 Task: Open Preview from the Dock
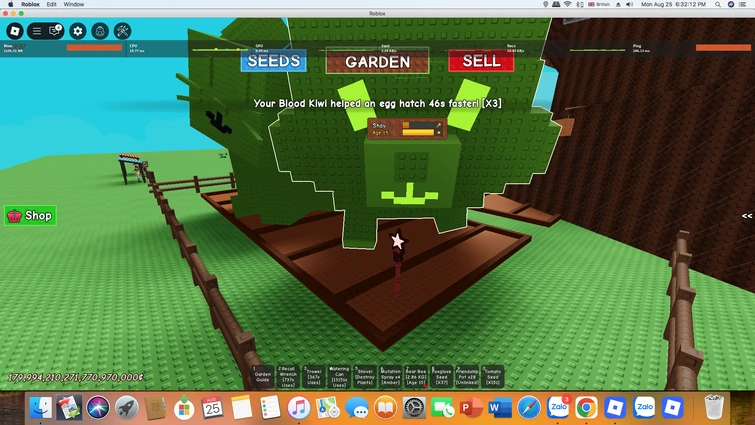click(x=69, y=408)
